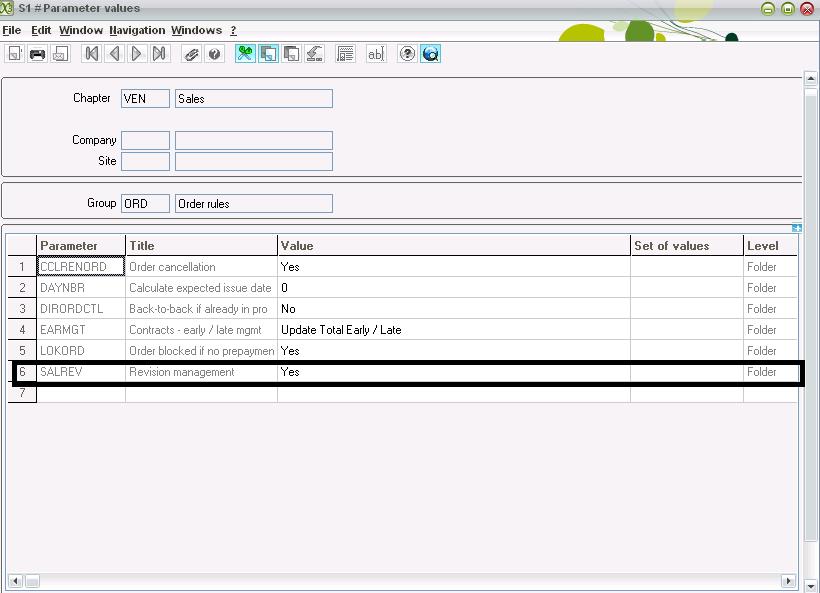Click the row number 7 header
The width and height of the screenshot is (820, 593).
point(22,393)
